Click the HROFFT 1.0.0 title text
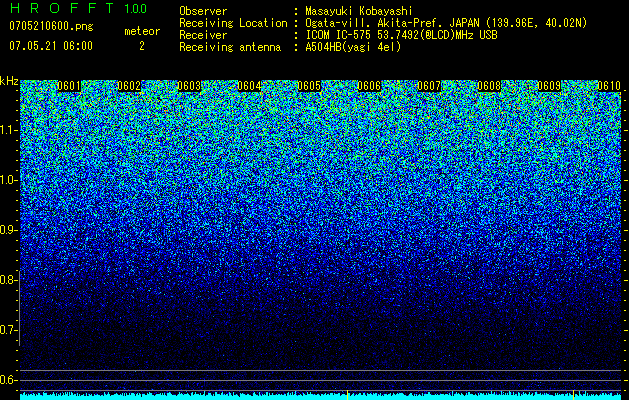This screenshot has width=629, height=400. 78,8
